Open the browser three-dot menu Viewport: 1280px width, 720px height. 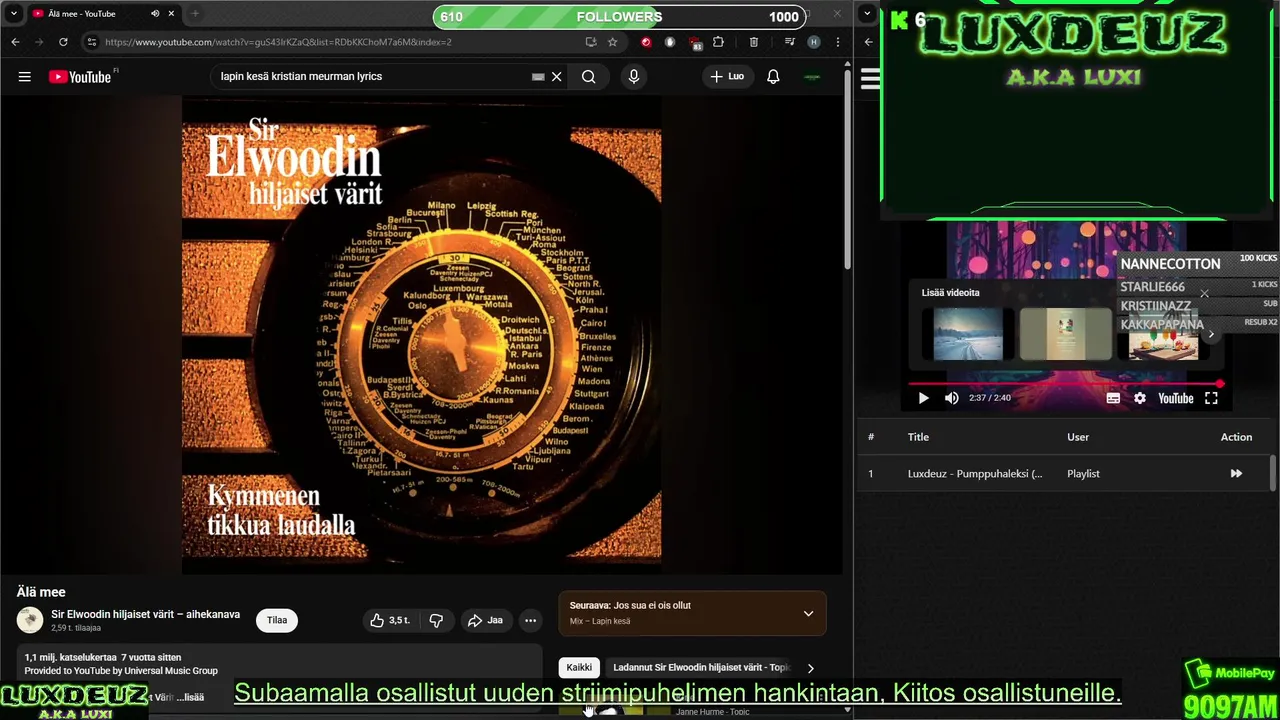tap(837, 42)
